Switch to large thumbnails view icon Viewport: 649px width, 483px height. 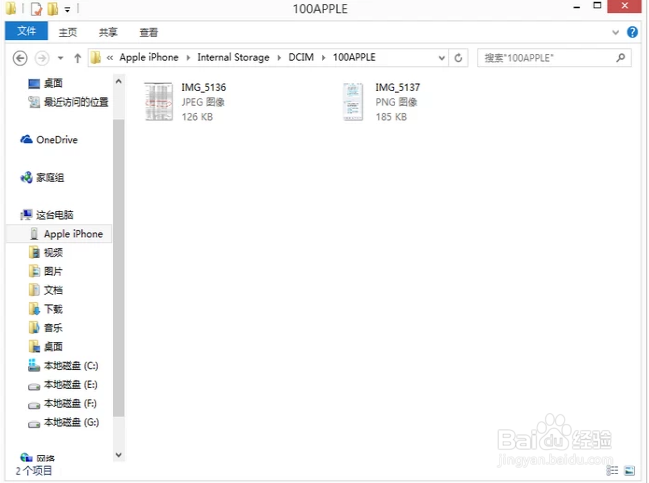click(x=630, y=470)
